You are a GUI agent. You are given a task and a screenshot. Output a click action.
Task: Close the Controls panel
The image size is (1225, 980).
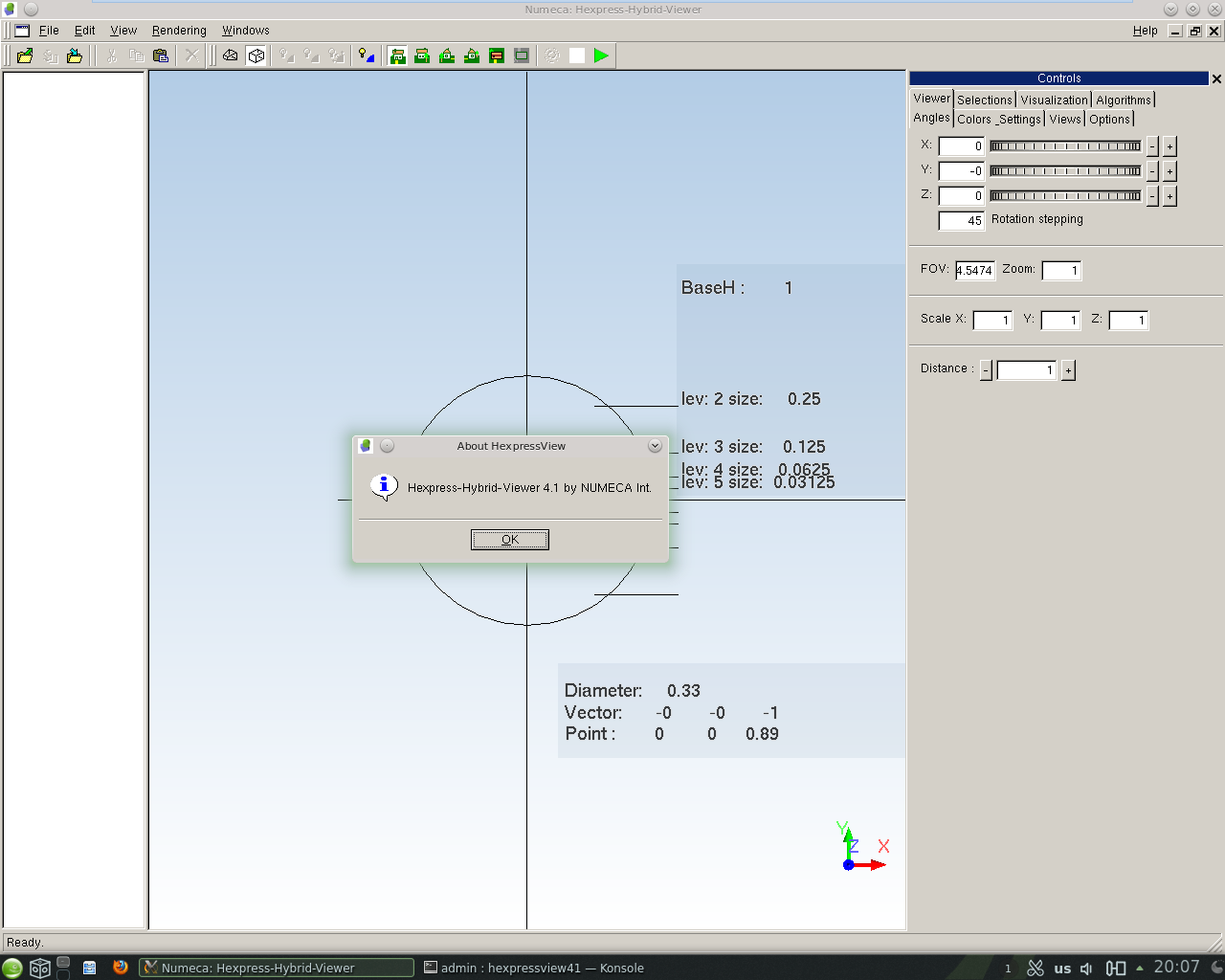click(1217, 78)
